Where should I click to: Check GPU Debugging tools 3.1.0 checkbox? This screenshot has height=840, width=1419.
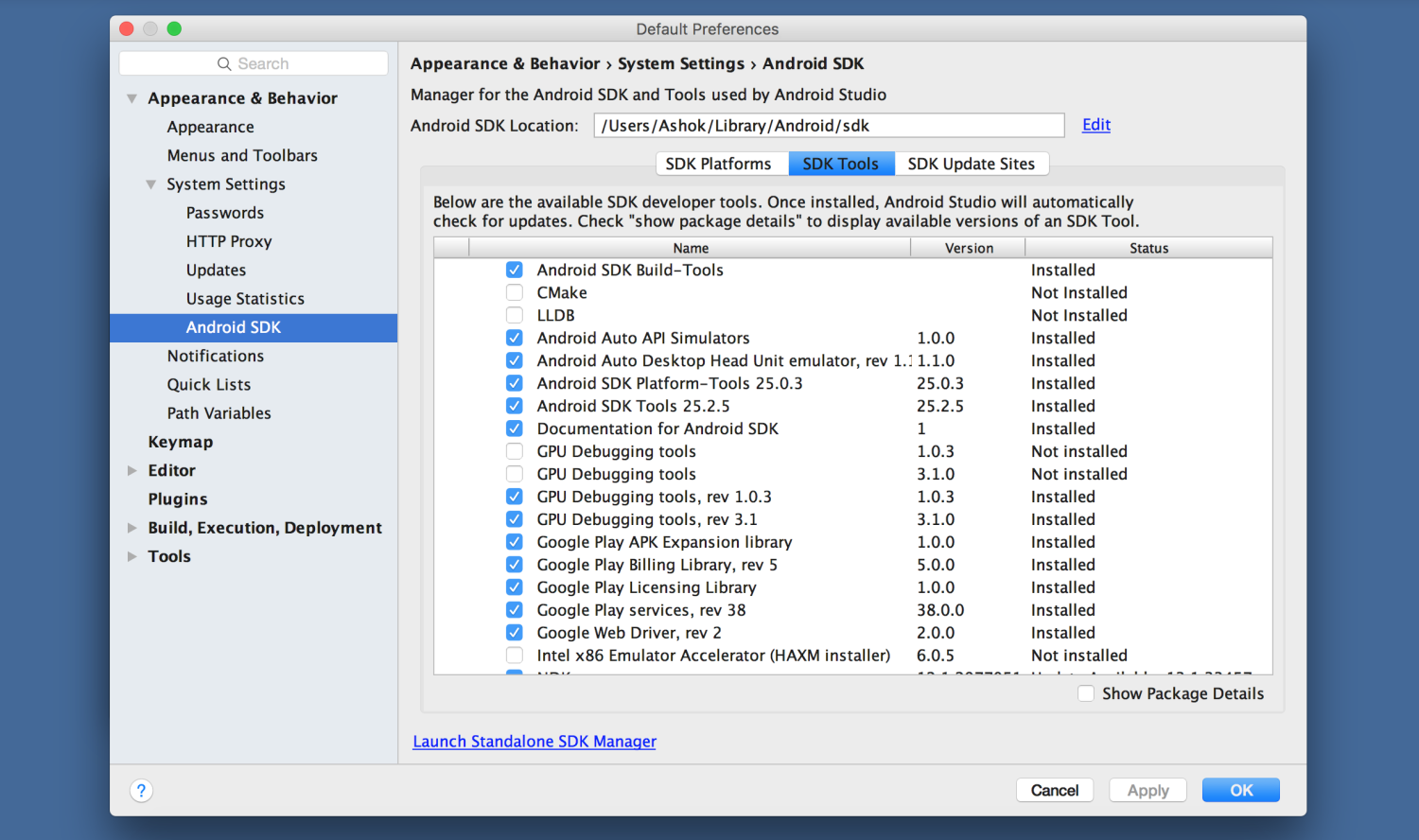[515, 475]
